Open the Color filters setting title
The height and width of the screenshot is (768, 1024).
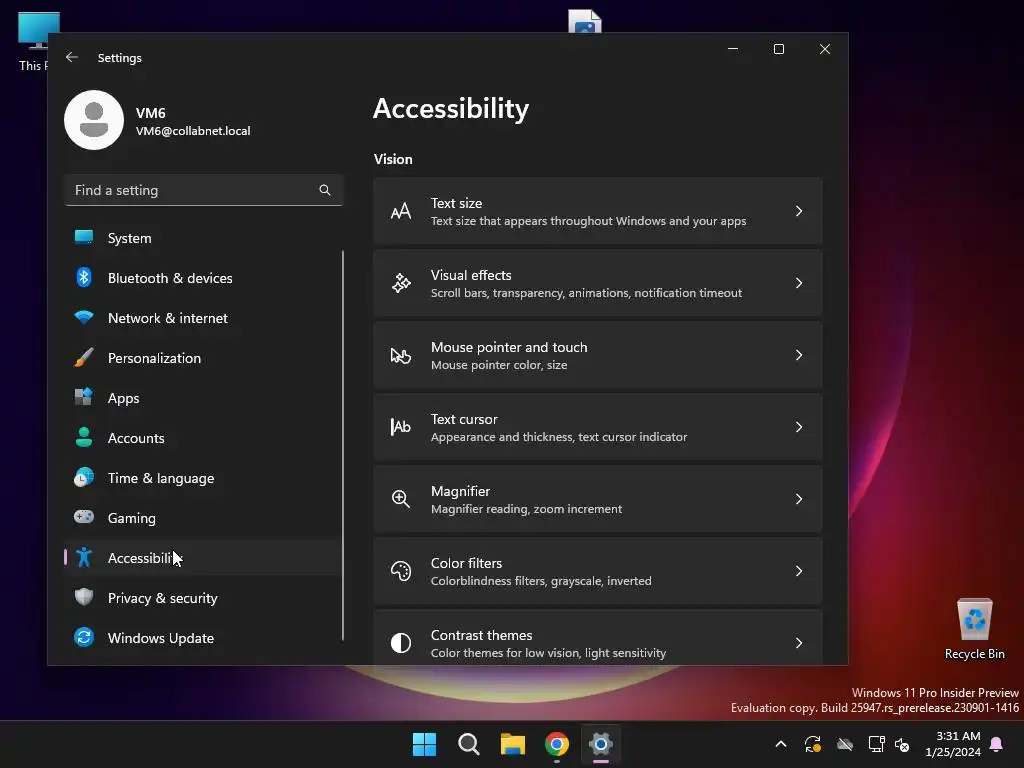[466, 563]
